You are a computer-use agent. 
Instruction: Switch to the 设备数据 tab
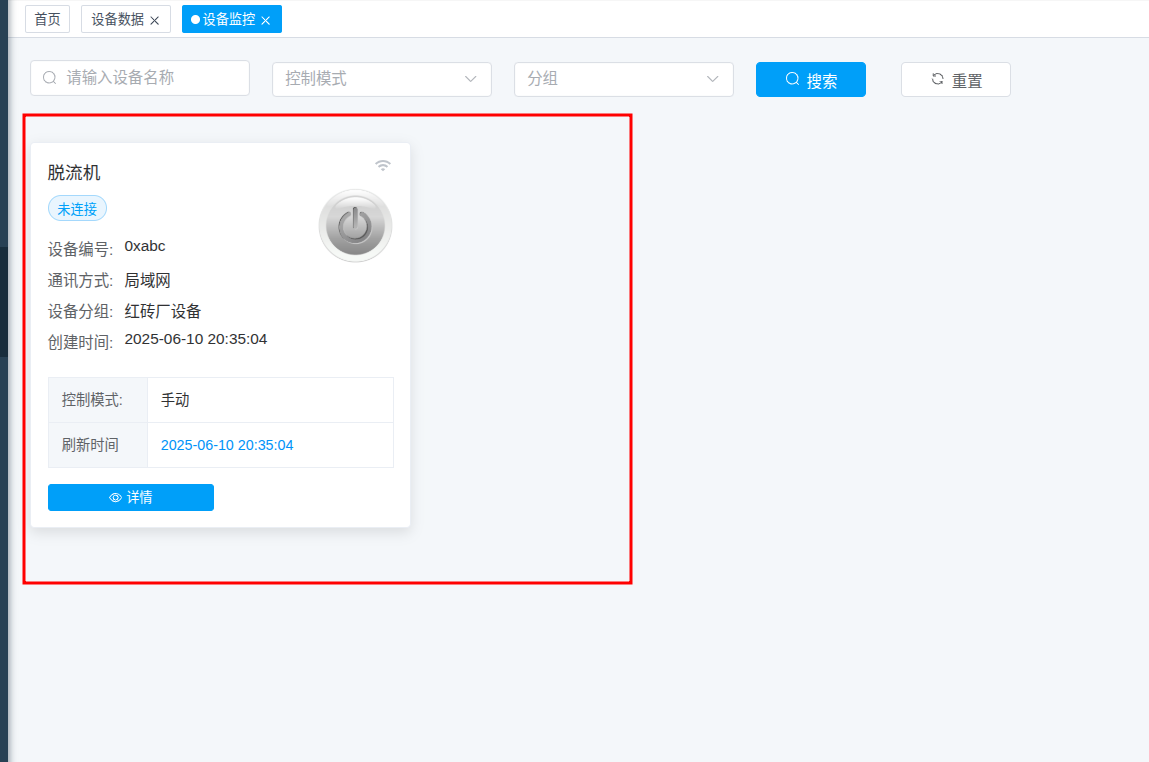[118, 18]
